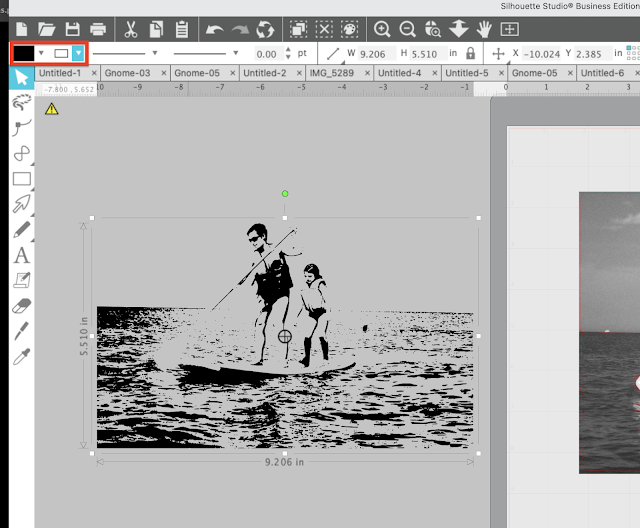Open a file with the folder icon

click(x=46, y=29)
